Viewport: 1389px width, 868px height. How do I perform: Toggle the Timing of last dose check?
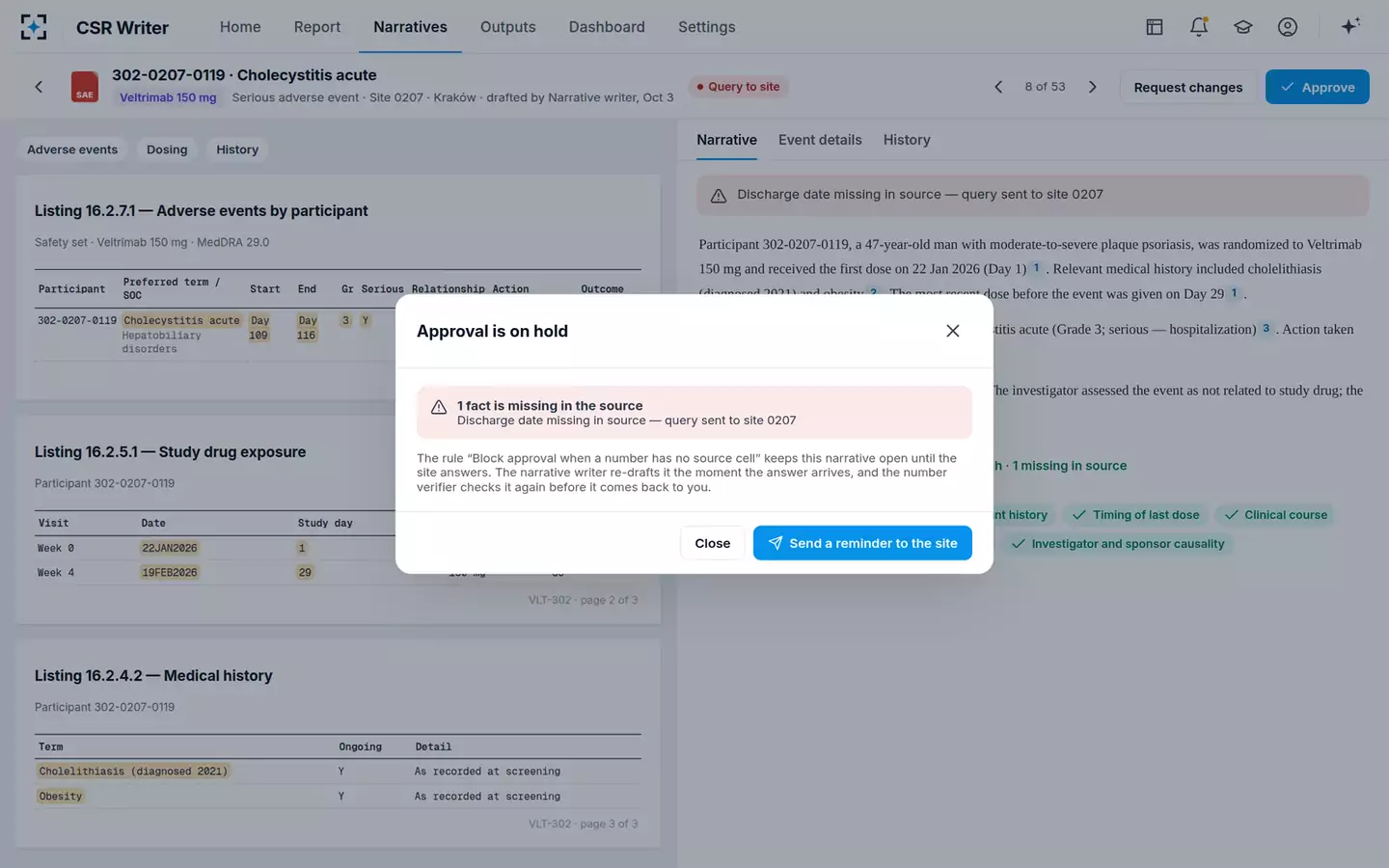point(1136,515)
